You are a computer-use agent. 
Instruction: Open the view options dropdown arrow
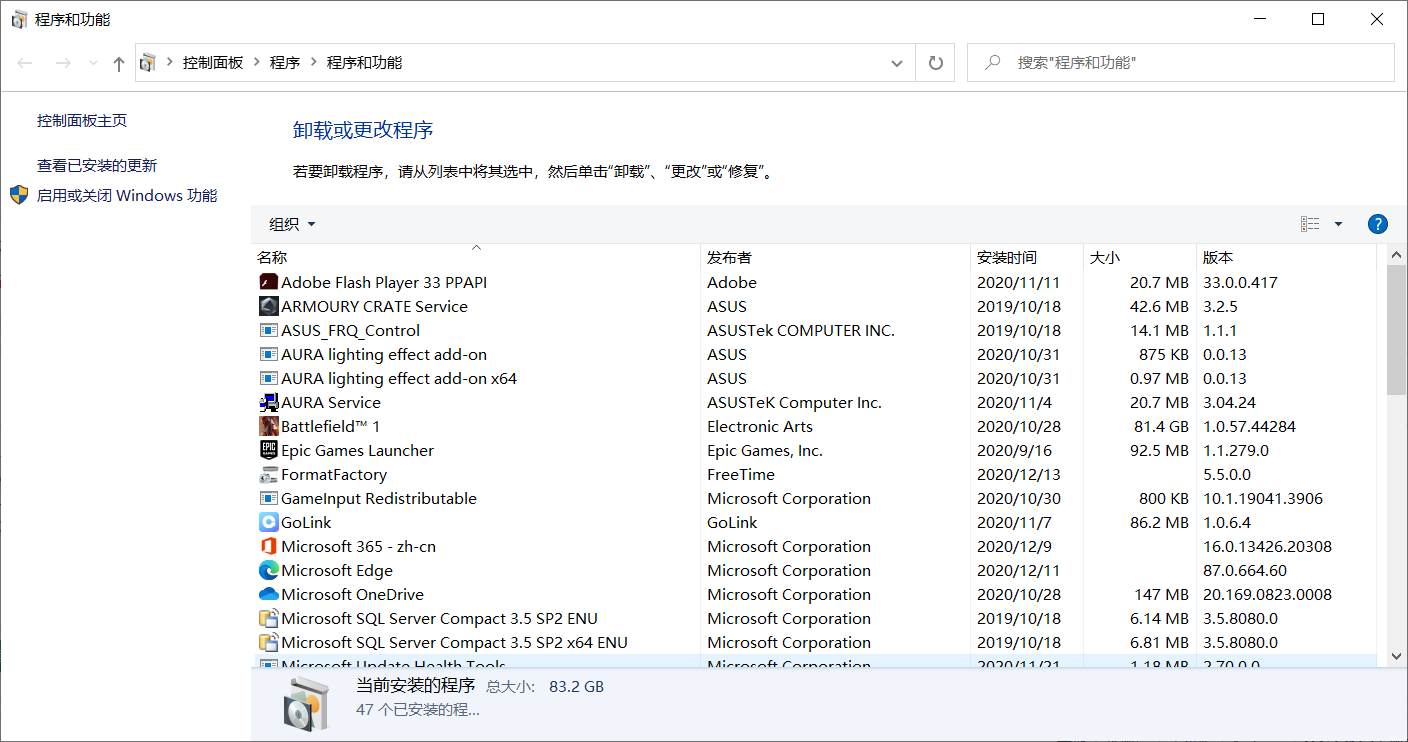[1338, 224]
